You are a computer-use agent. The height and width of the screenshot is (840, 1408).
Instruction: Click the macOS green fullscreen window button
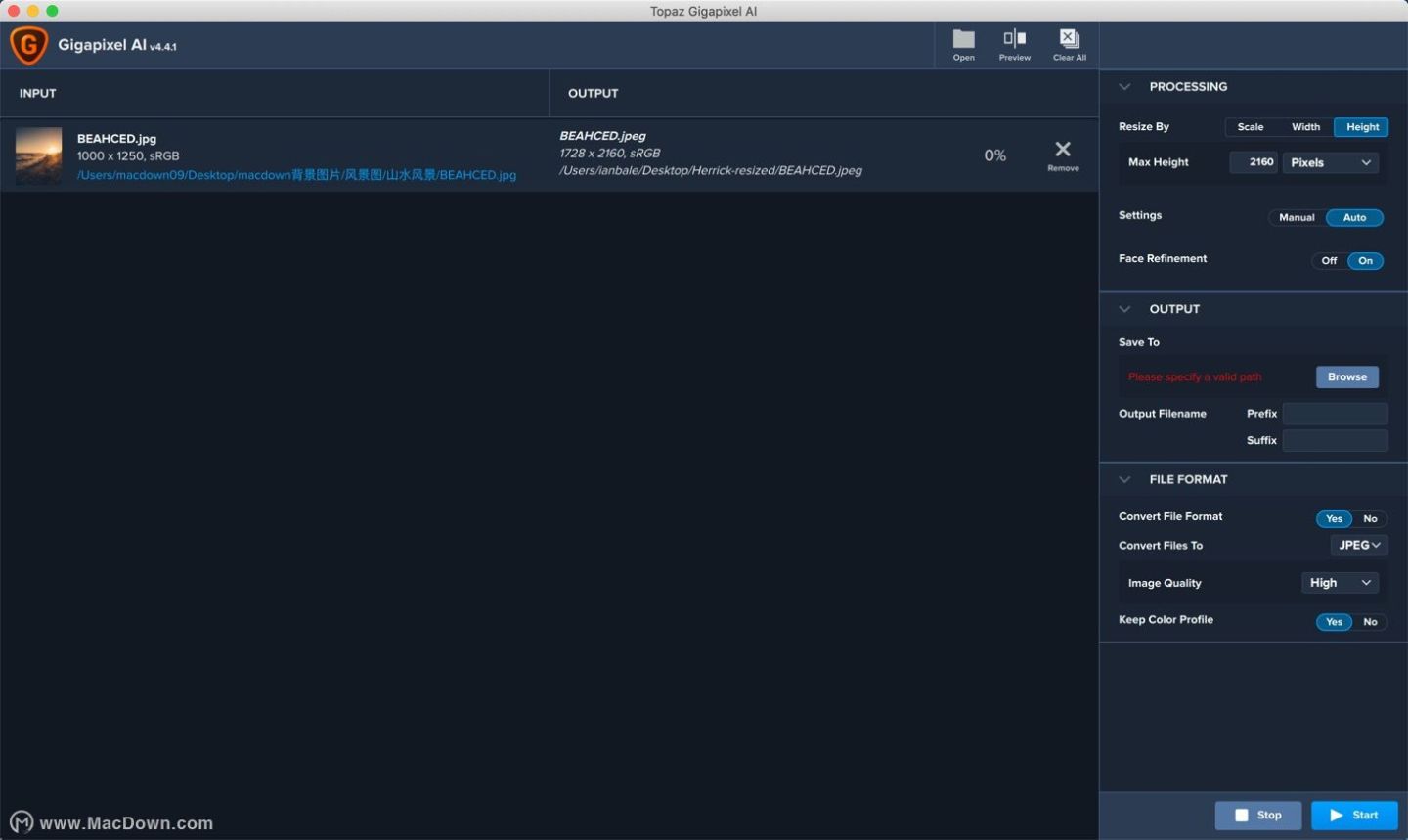point(52,11)
